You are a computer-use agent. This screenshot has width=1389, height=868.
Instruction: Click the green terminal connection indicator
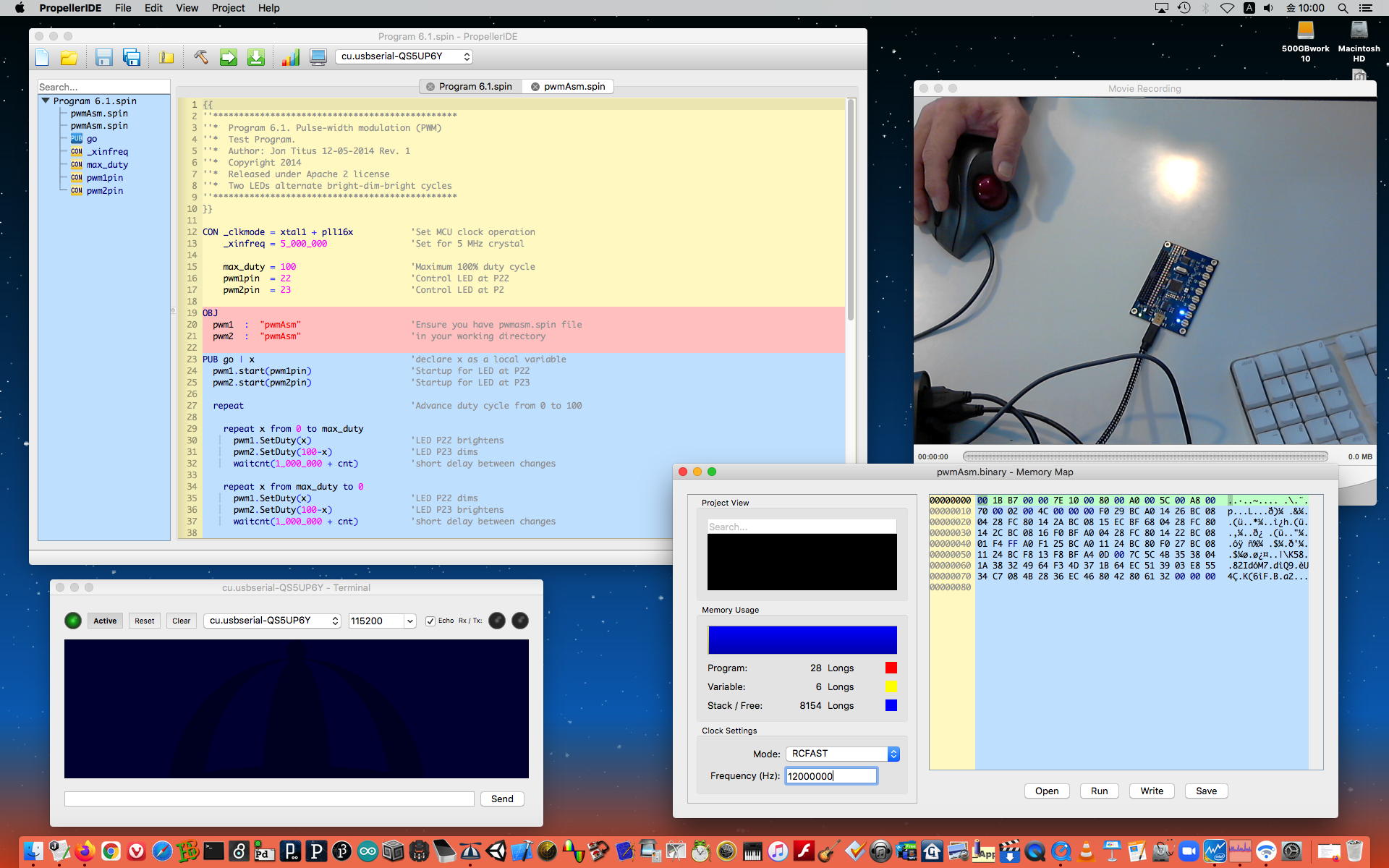click(73, 621)
